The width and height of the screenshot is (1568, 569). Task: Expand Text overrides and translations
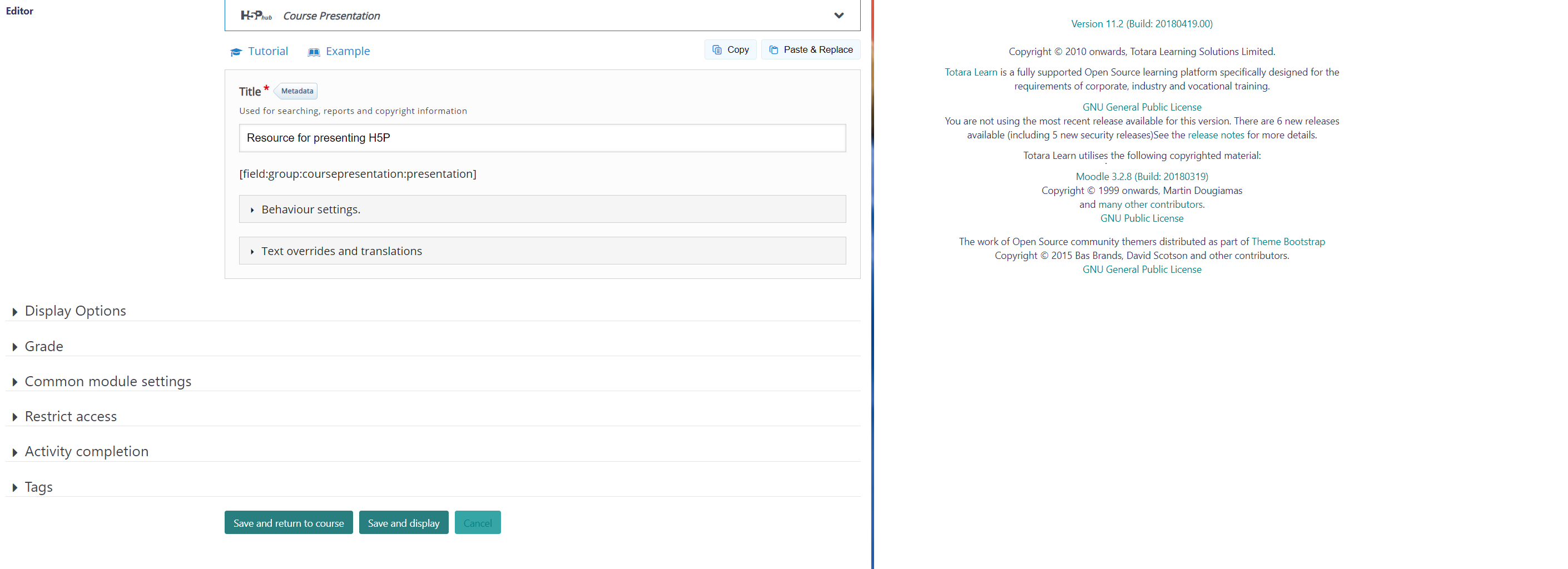pyautogui.click(x=542, y=251)
